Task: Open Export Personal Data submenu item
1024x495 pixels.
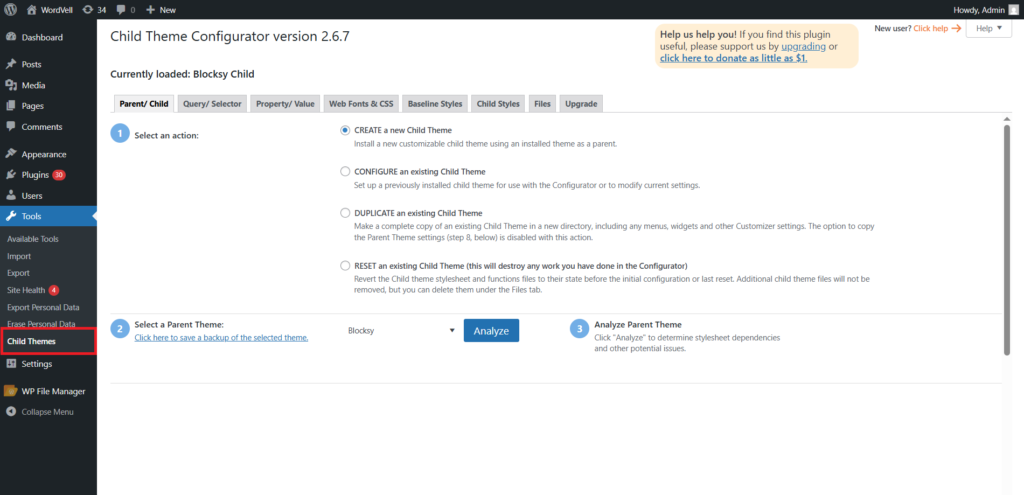Action: coord(43,307)
